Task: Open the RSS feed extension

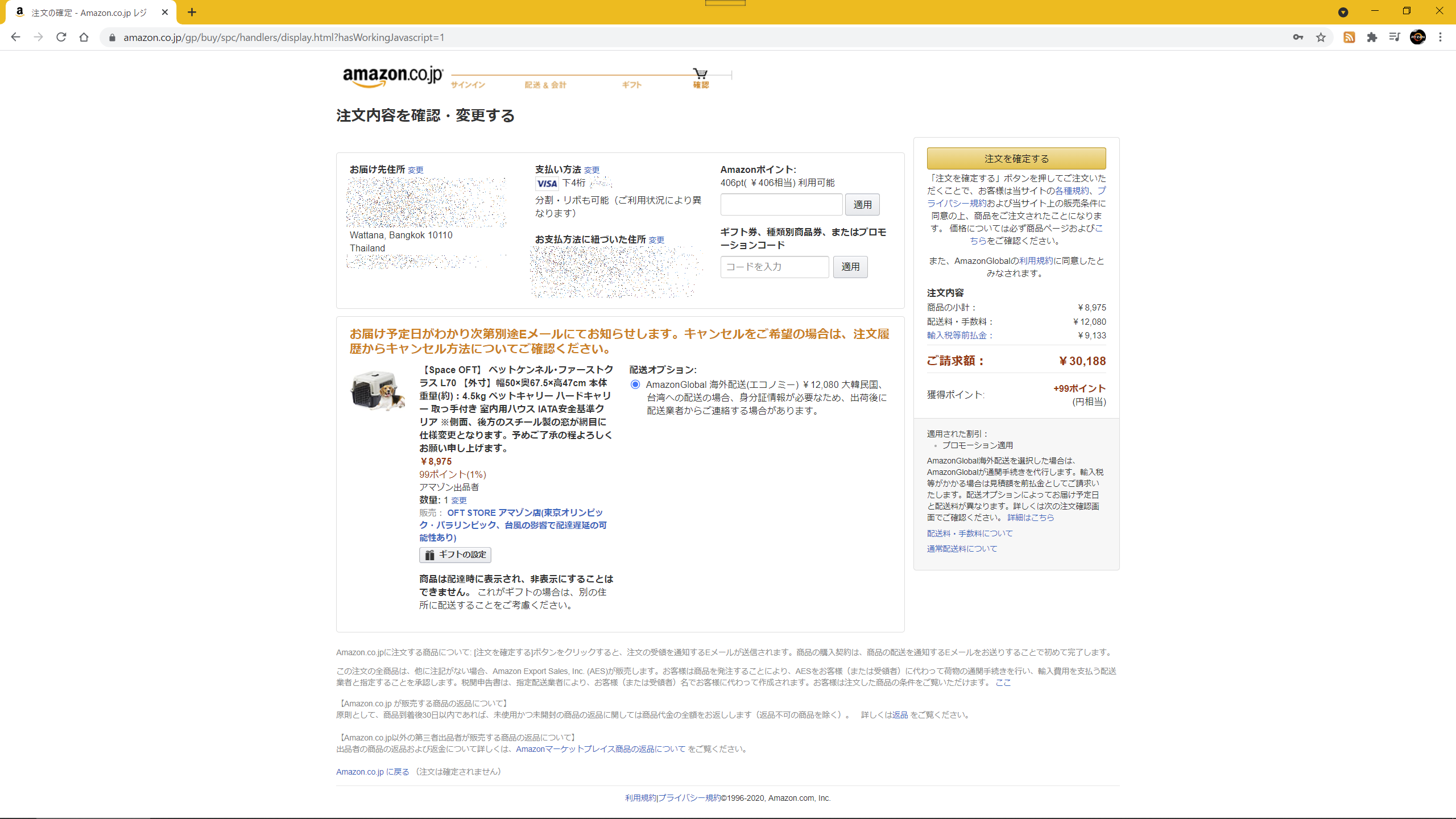Action: click(x=1349, y=37)
